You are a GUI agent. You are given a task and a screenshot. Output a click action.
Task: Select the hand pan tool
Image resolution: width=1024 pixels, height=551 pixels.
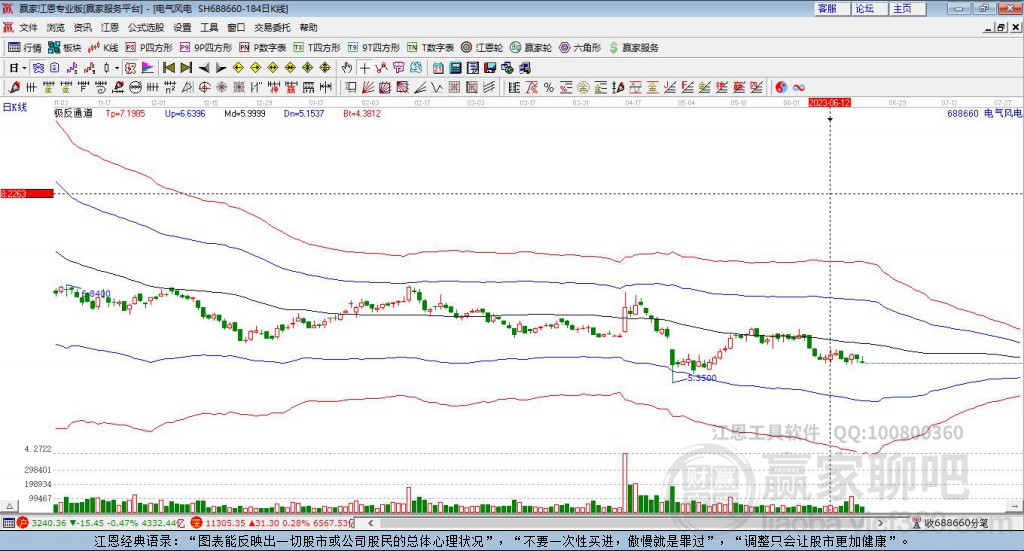coord(347,68)
